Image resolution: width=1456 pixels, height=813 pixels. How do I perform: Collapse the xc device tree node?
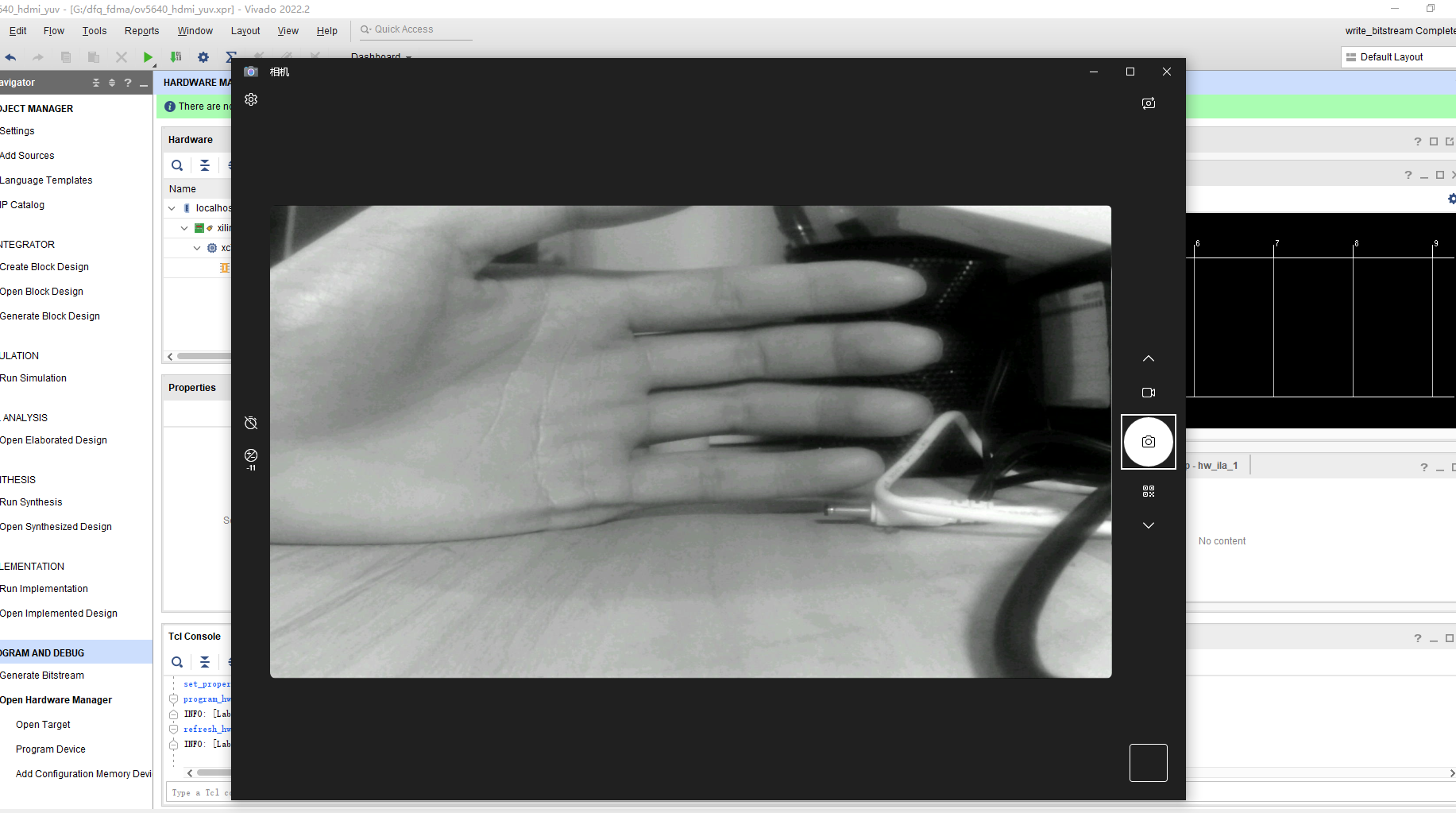point(197,248)
